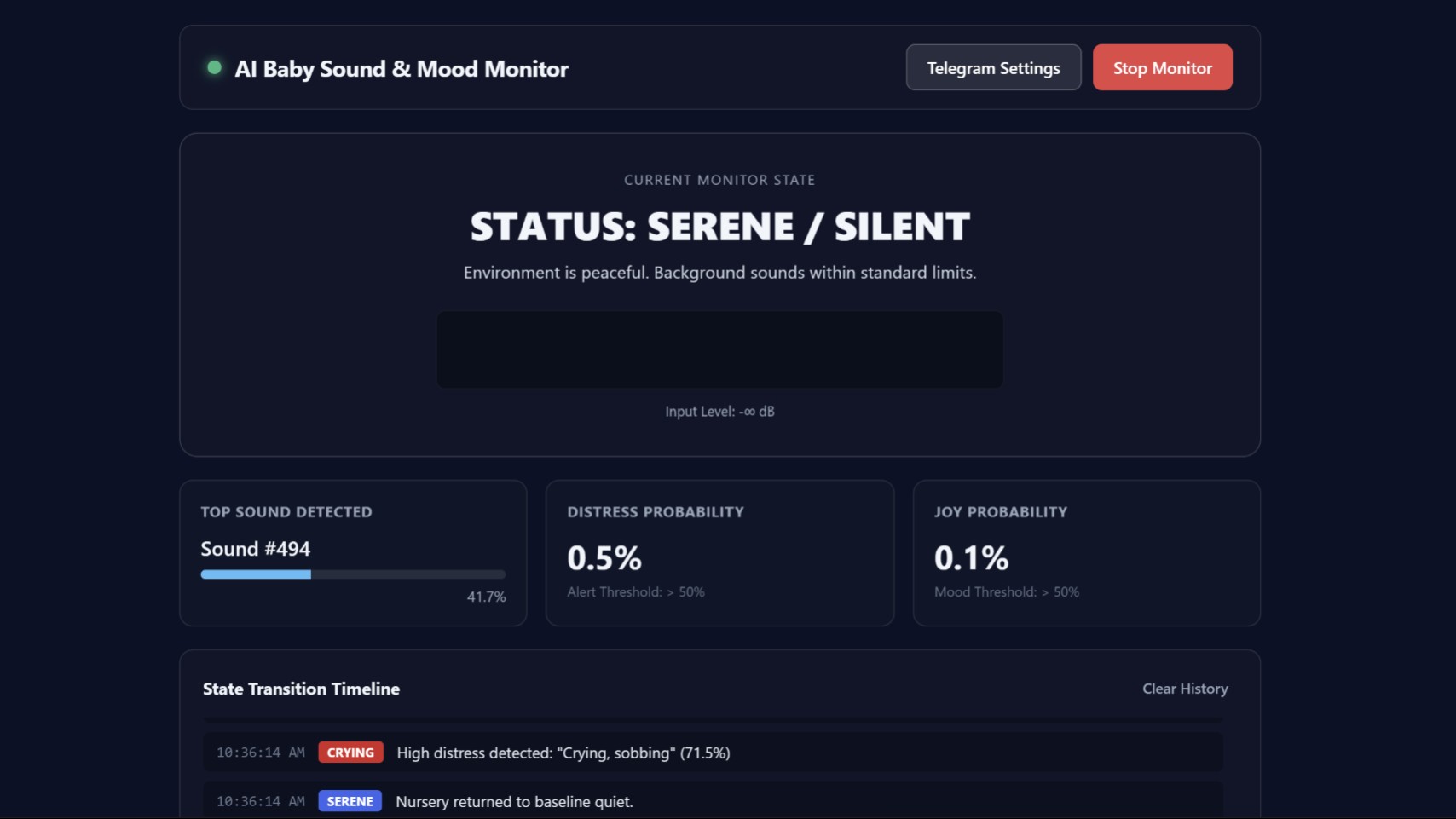
Task: Click the blue SERENE badge
Action: [350, 801]
